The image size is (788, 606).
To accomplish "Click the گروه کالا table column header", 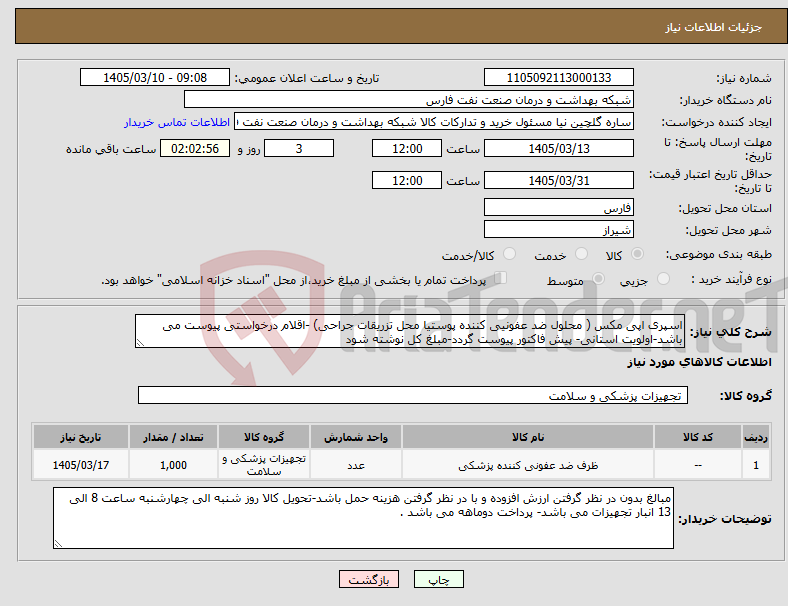I will (264, 437).
